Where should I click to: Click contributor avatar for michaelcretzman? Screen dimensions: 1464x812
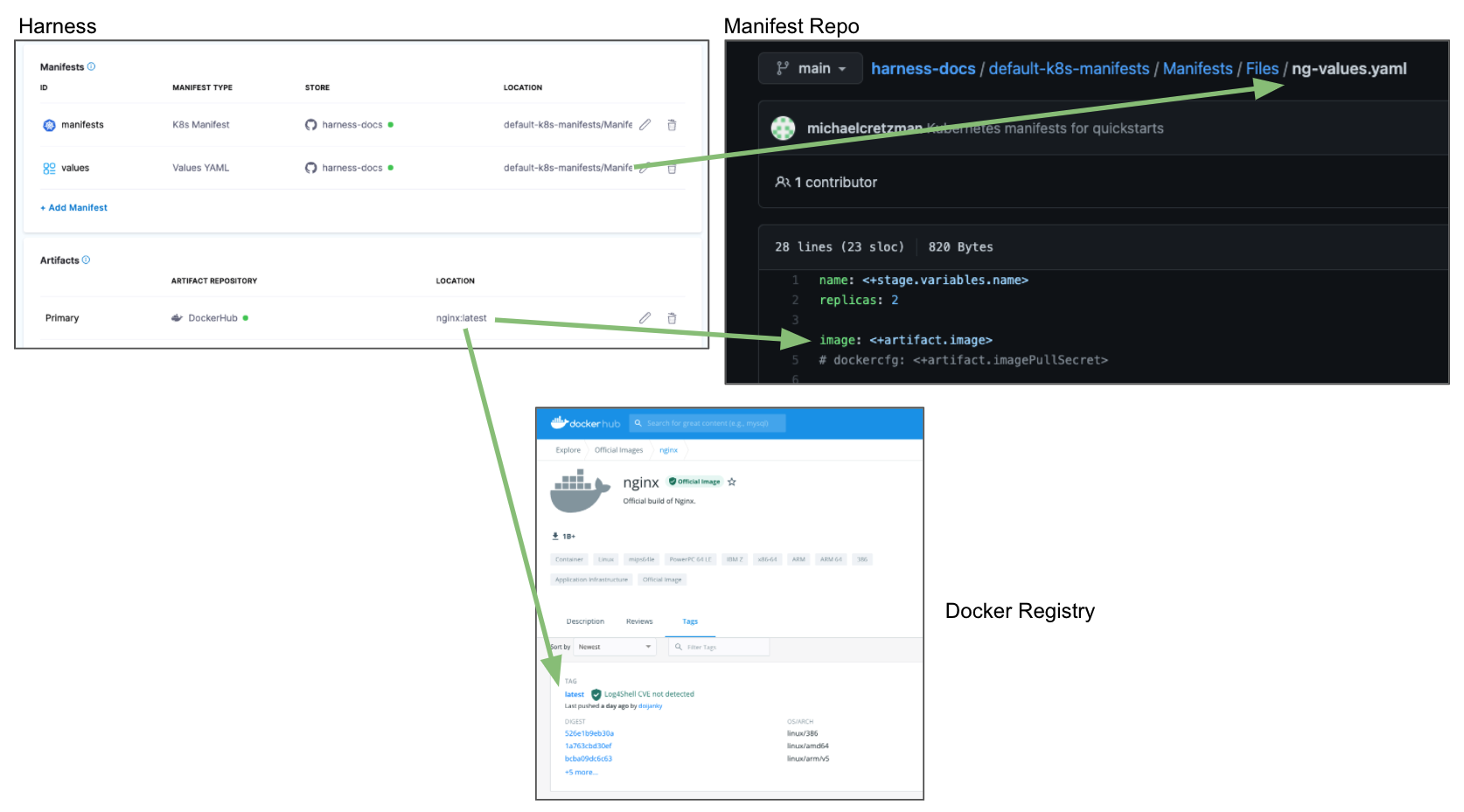[x=783, y=128]
